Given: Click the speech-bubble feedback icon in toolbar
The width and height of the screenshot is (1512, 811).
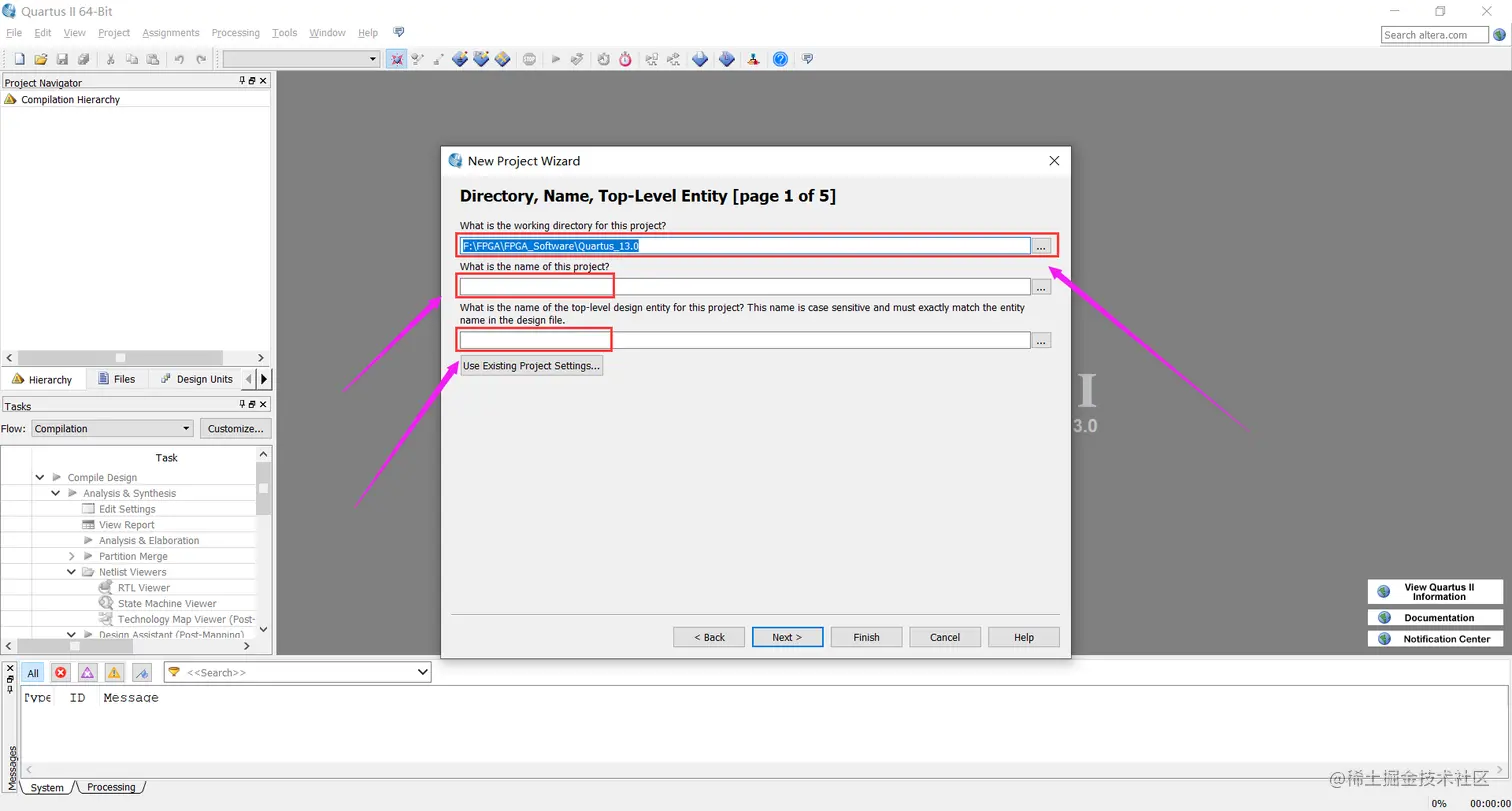Looking at the screenshot, I should pos(807,59).
